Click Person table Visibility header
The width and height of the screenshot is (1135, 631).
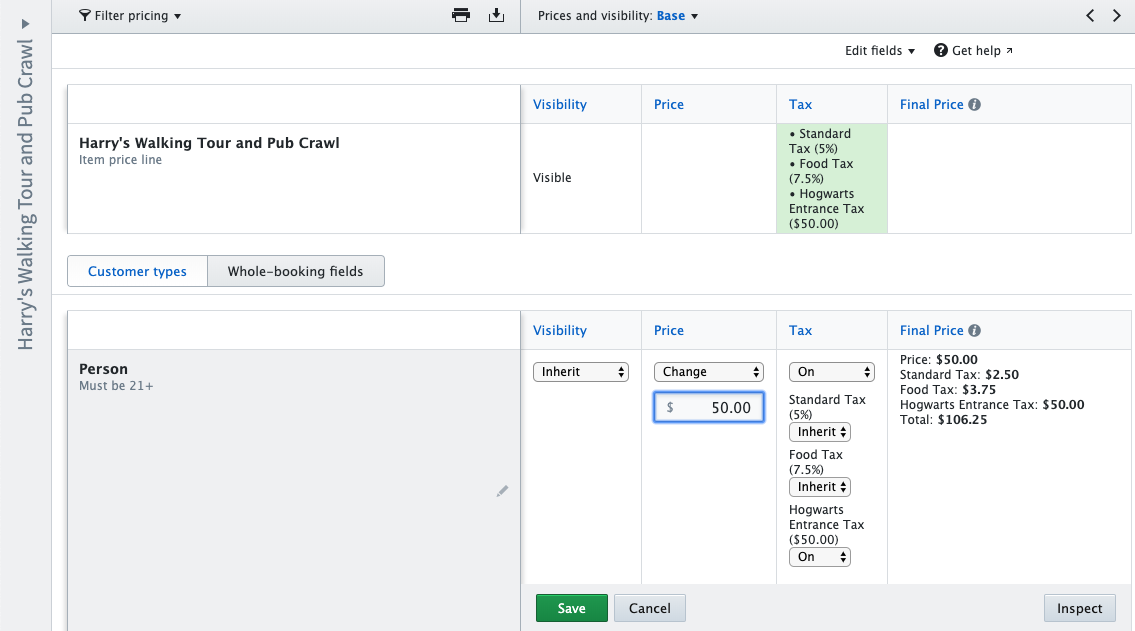pyautogui.click(x=560, y=330)
